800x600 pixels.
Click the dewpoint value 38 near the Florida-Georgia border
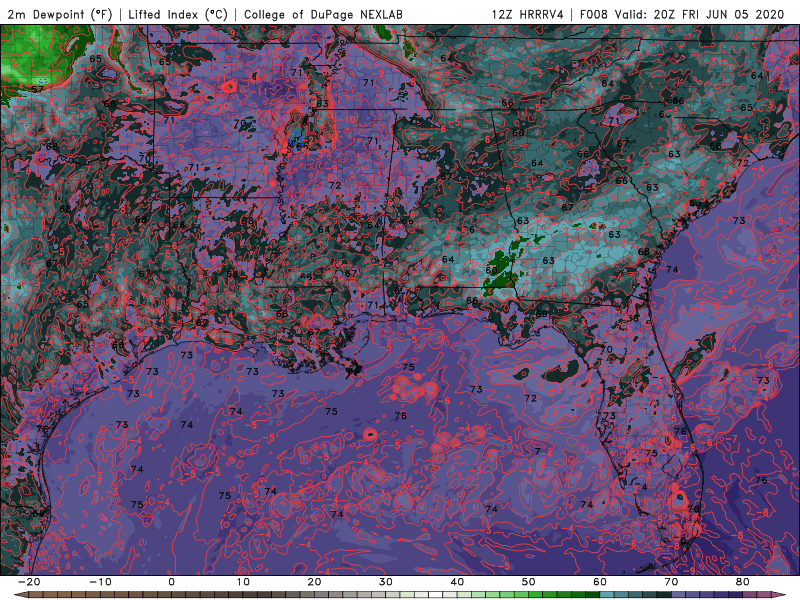[633, 318]
